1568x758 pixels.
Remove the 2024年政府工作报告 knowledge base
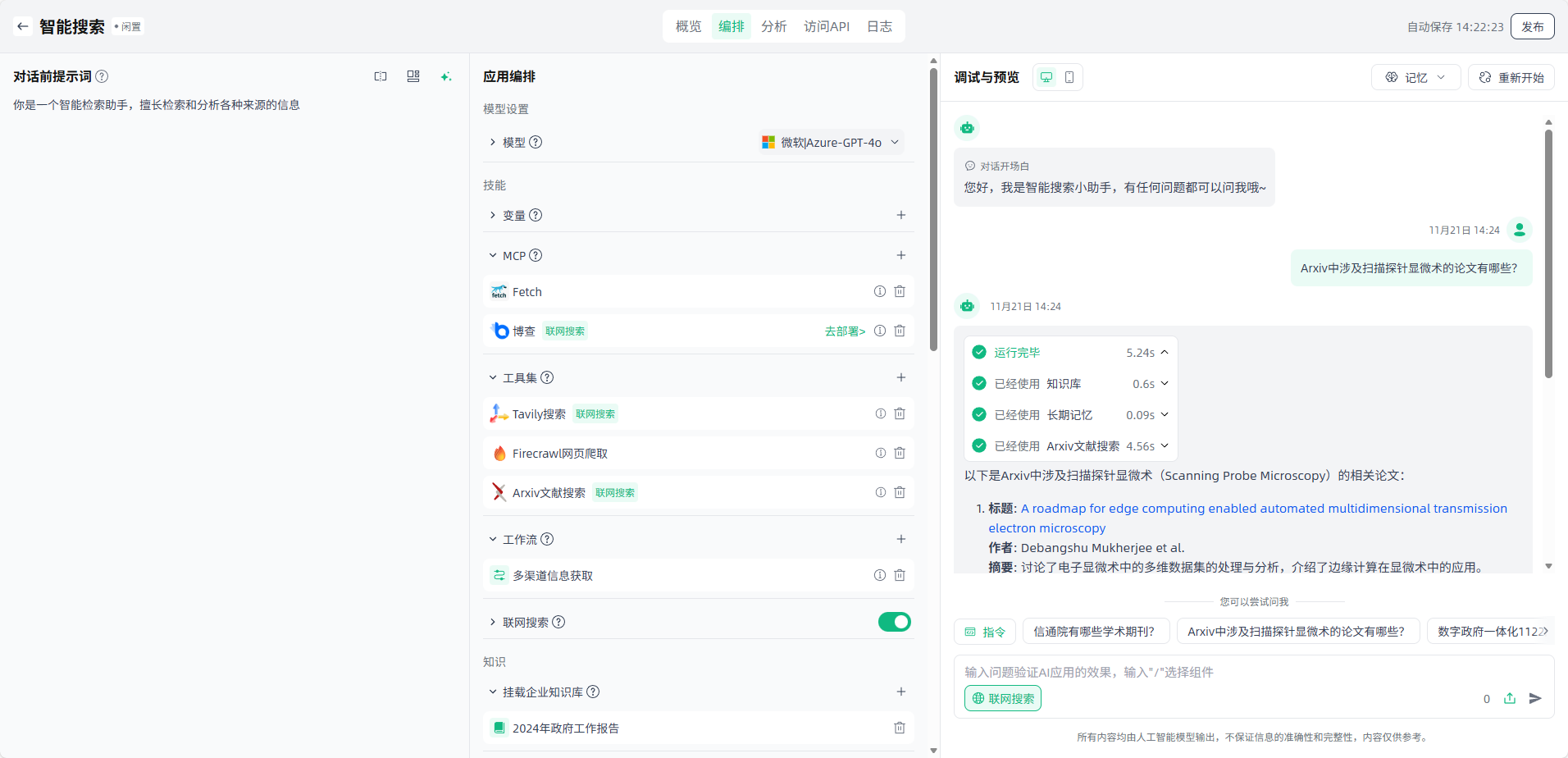900,728
